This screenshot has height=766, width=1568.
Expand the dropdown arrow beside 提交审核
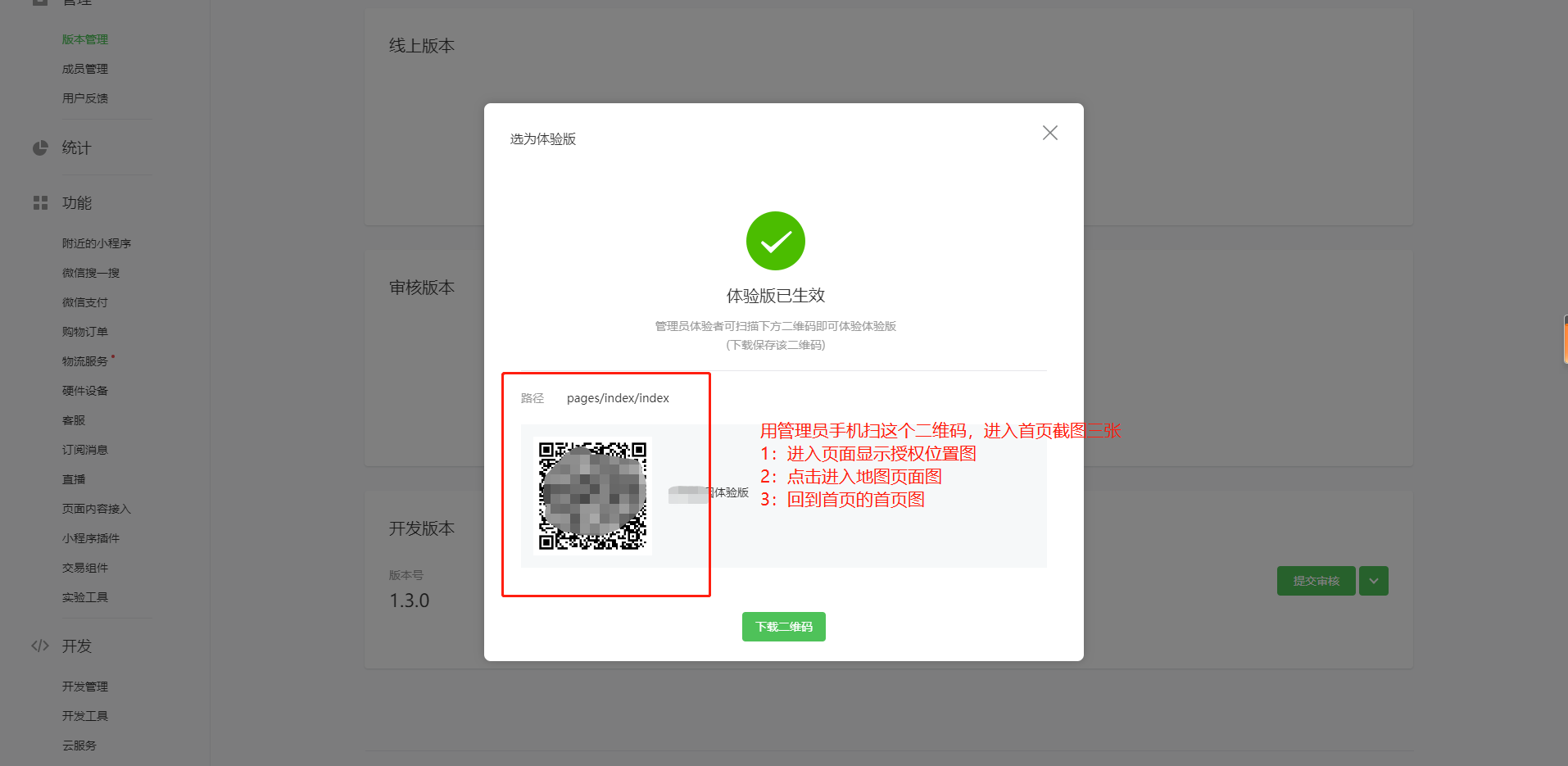tap(1373, 581)
